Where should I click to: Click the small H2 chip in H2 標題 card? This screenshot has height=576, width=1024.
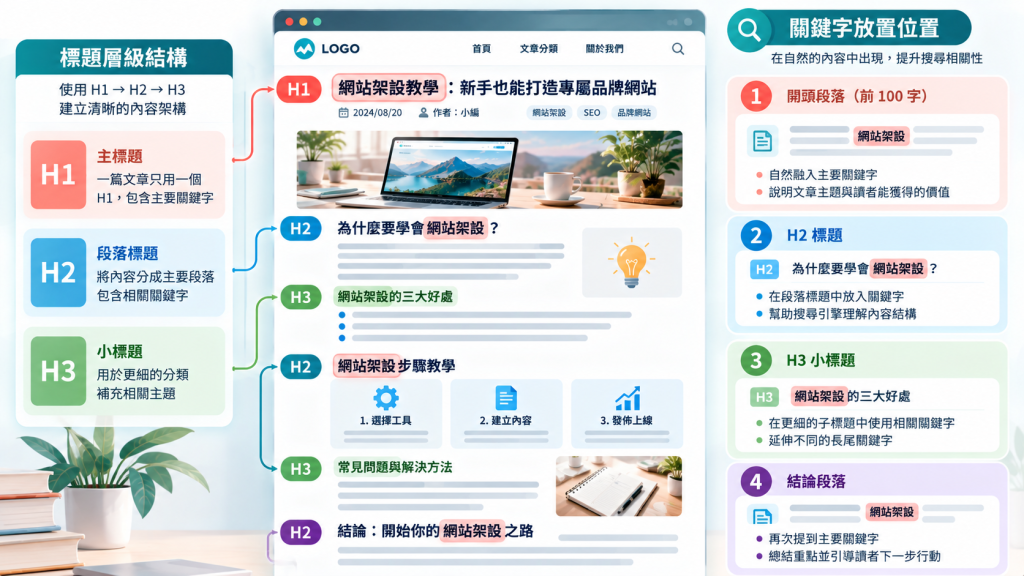pyautogui.click(x=764, y=269)
